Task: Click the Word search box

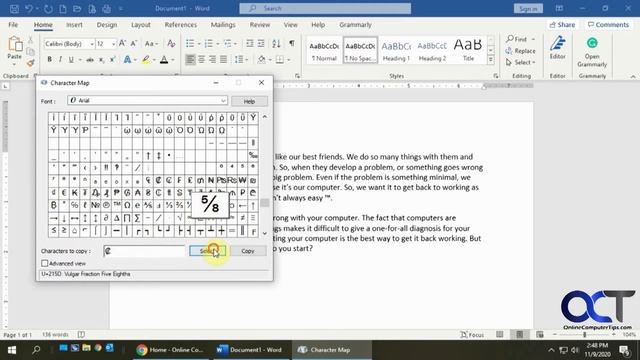Action: point(325,8)
